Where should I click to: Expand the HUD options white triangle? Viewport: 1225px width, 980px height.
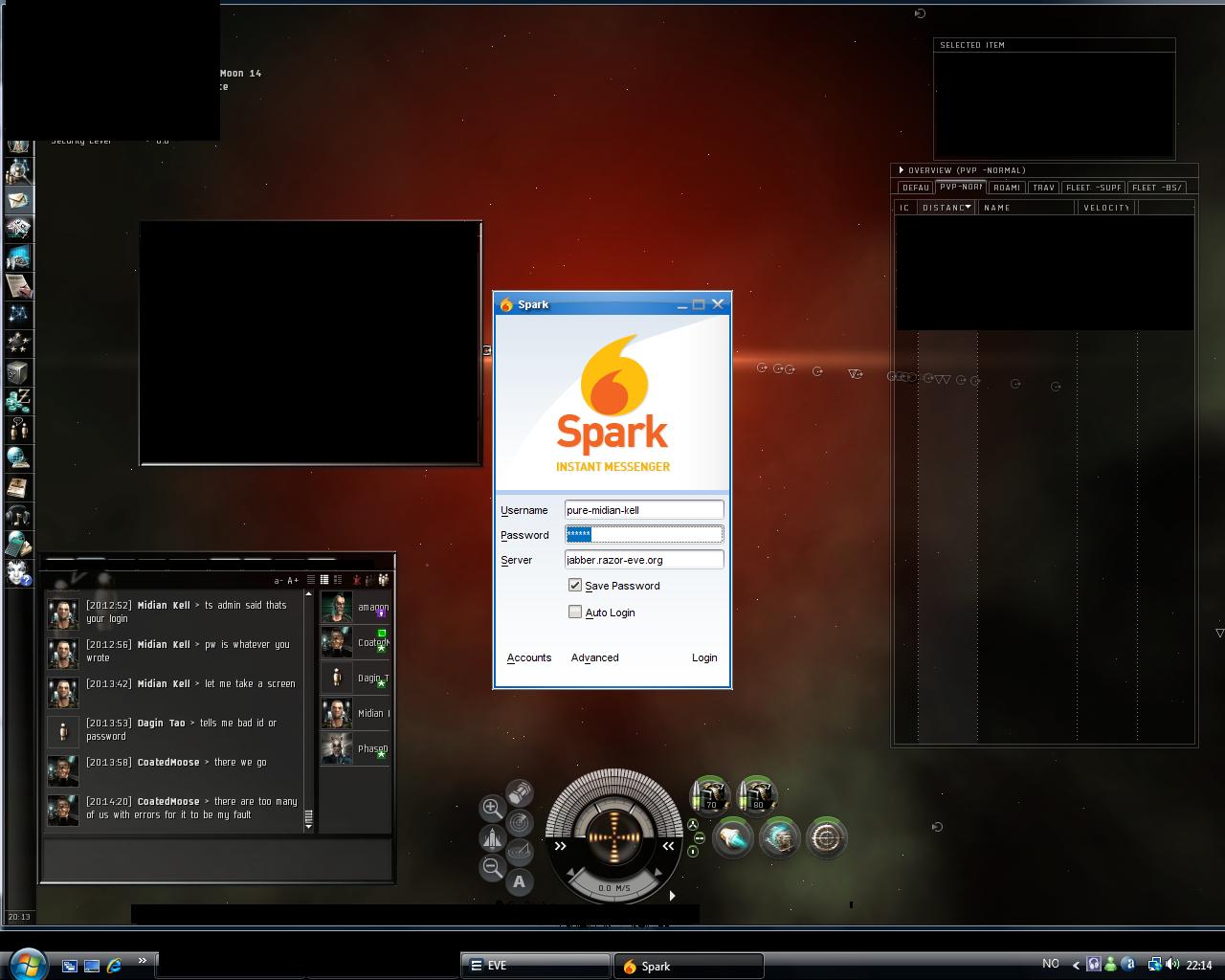672,896
